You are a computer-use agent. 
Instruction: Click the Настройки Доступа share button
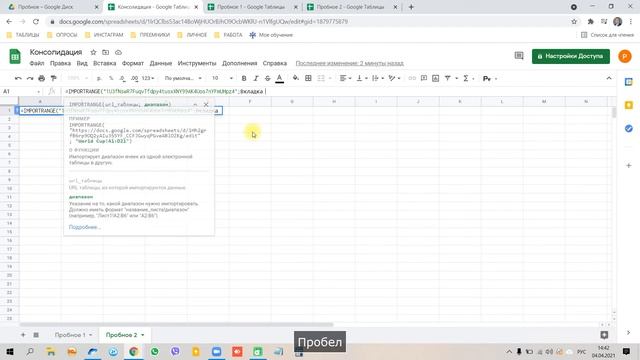[571, 56]
